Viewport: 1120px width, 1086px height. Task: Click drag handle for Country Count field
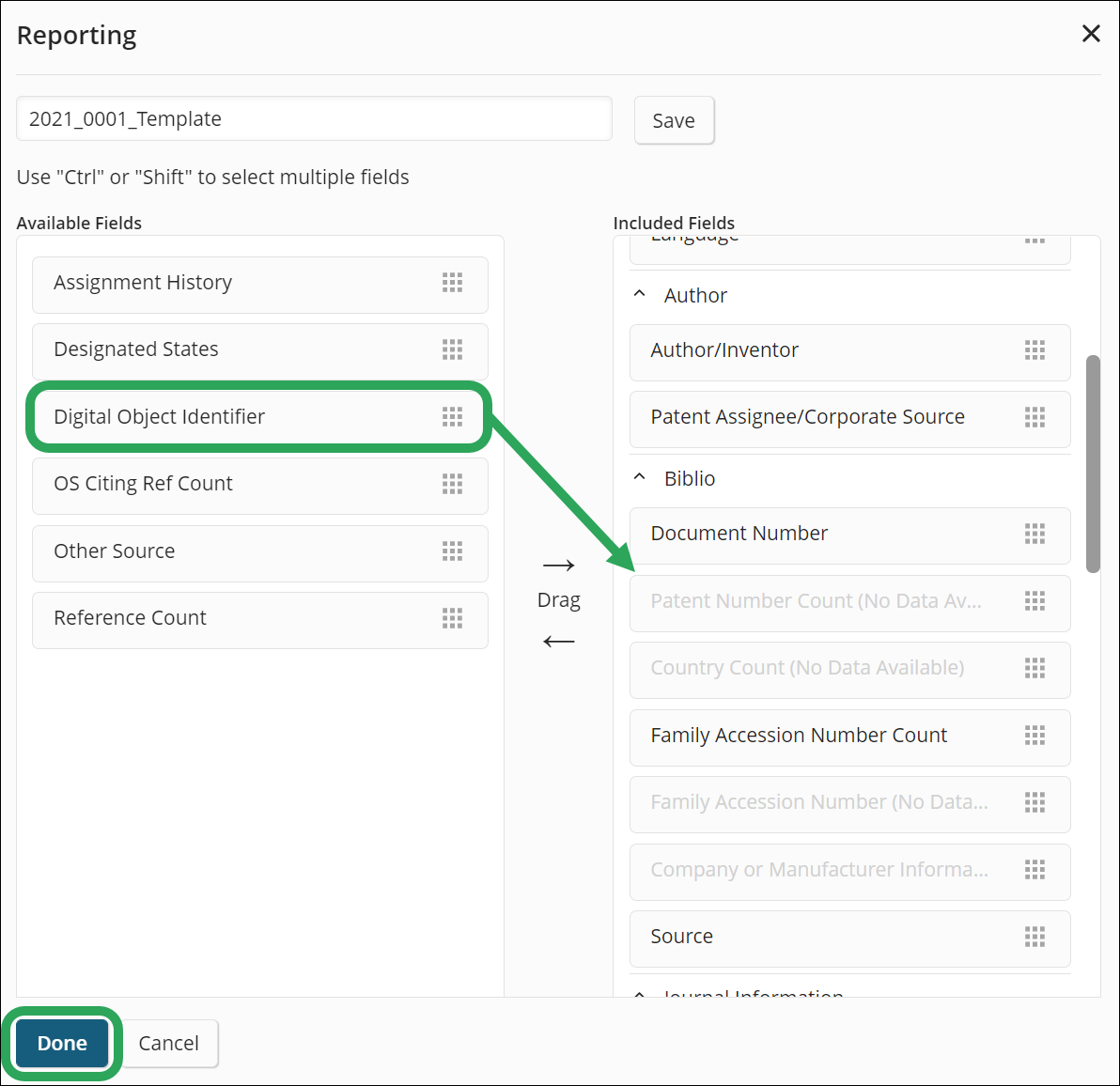click(1035, 668)
